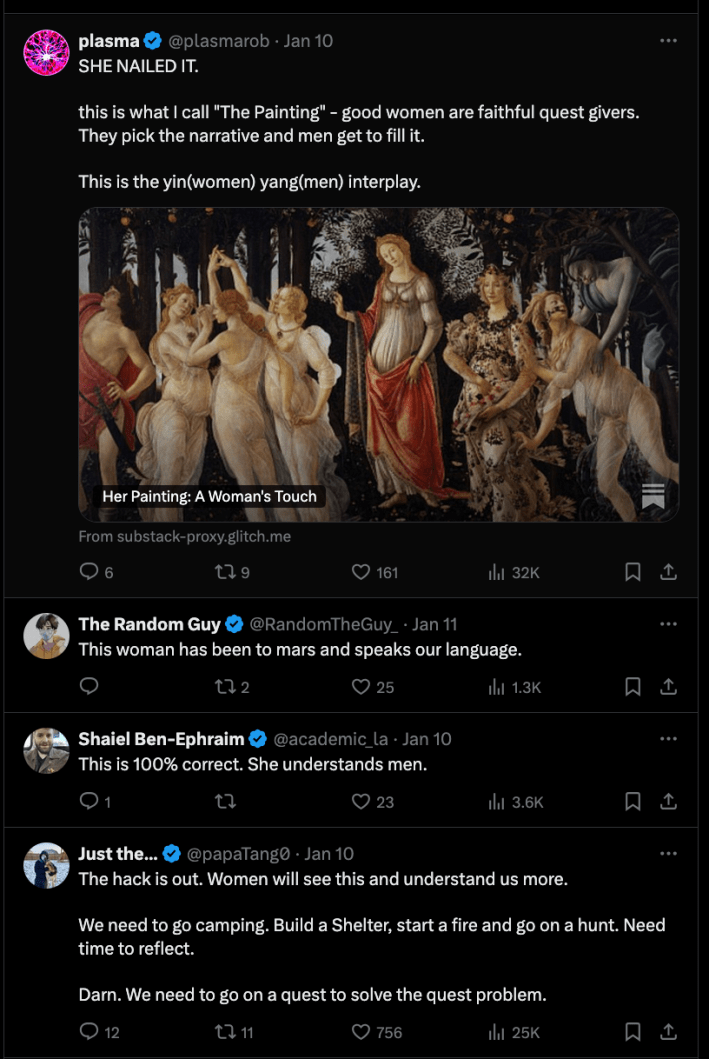Open the three-dot menu on Shaiel Ben-Ephraim's reply
This screenshot has height=1059, width=709.
pos(668,738)
